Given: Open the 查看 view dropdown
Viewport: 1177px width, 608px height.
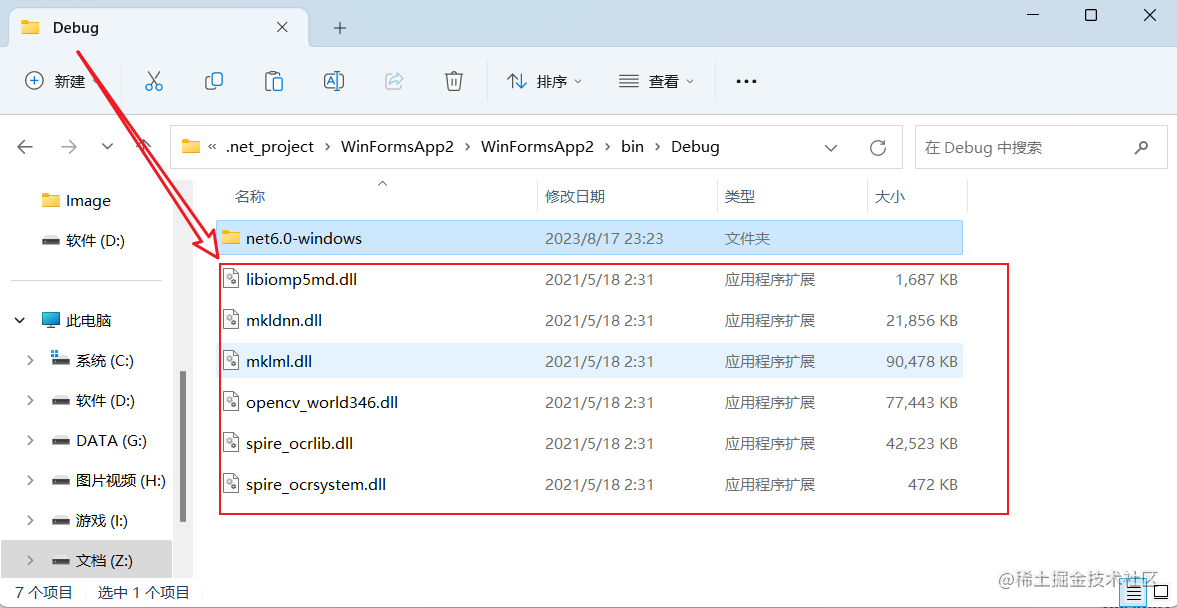Looking at the screenshot, I should coord(657,81).
